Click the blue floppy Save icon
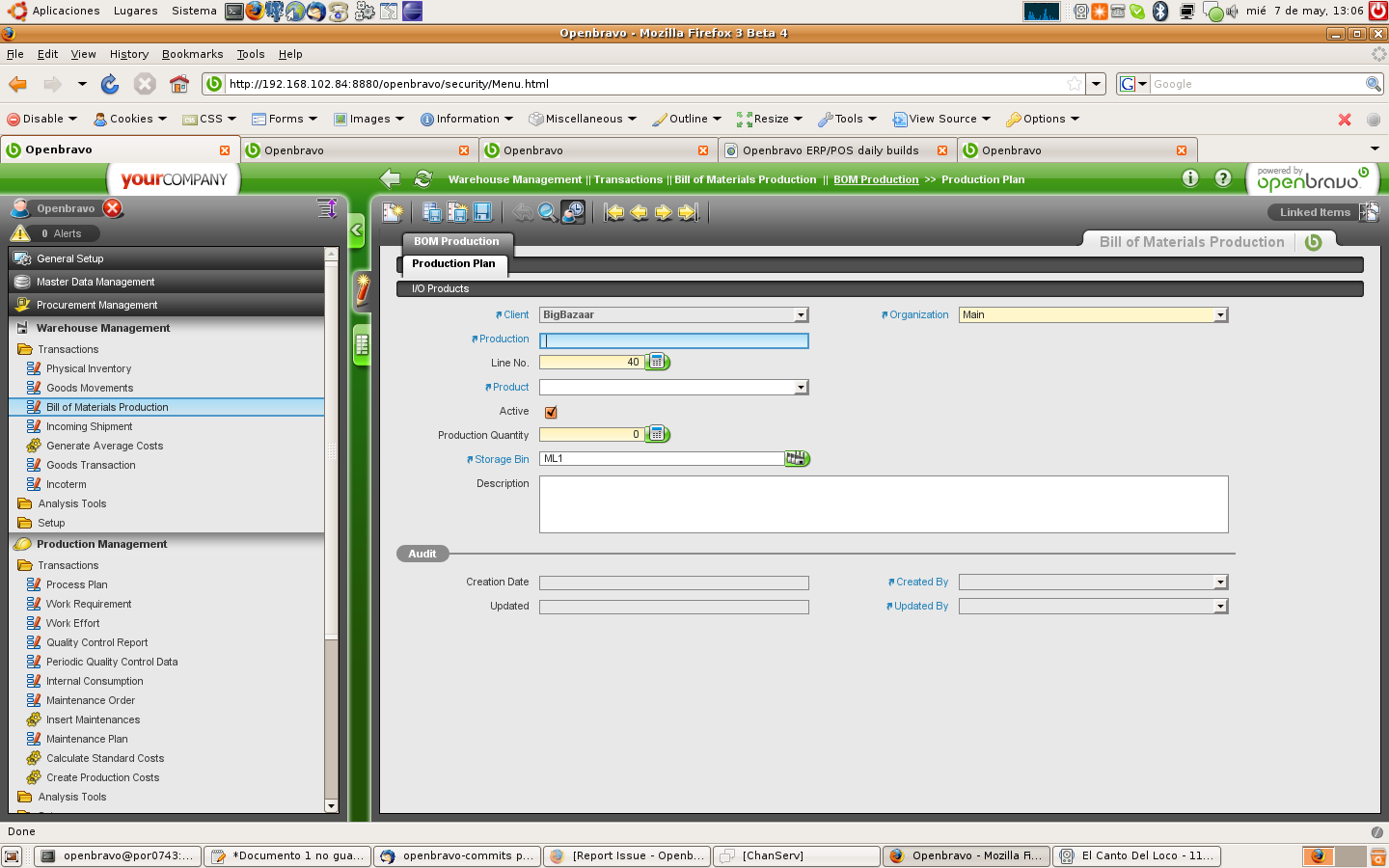This screenshot has height=868, width=1389. [482, 212]
